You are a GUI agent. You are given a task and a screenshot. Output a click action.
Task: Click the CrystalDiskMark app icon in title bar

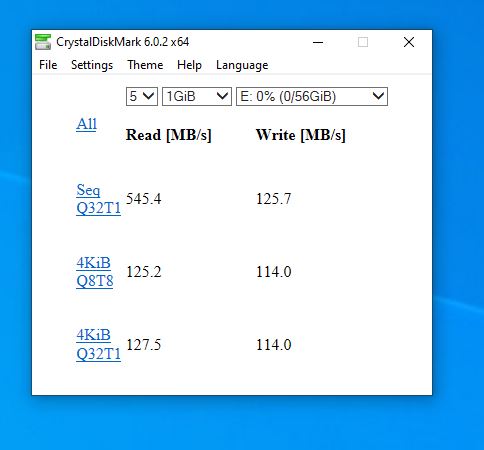point(43,42)
